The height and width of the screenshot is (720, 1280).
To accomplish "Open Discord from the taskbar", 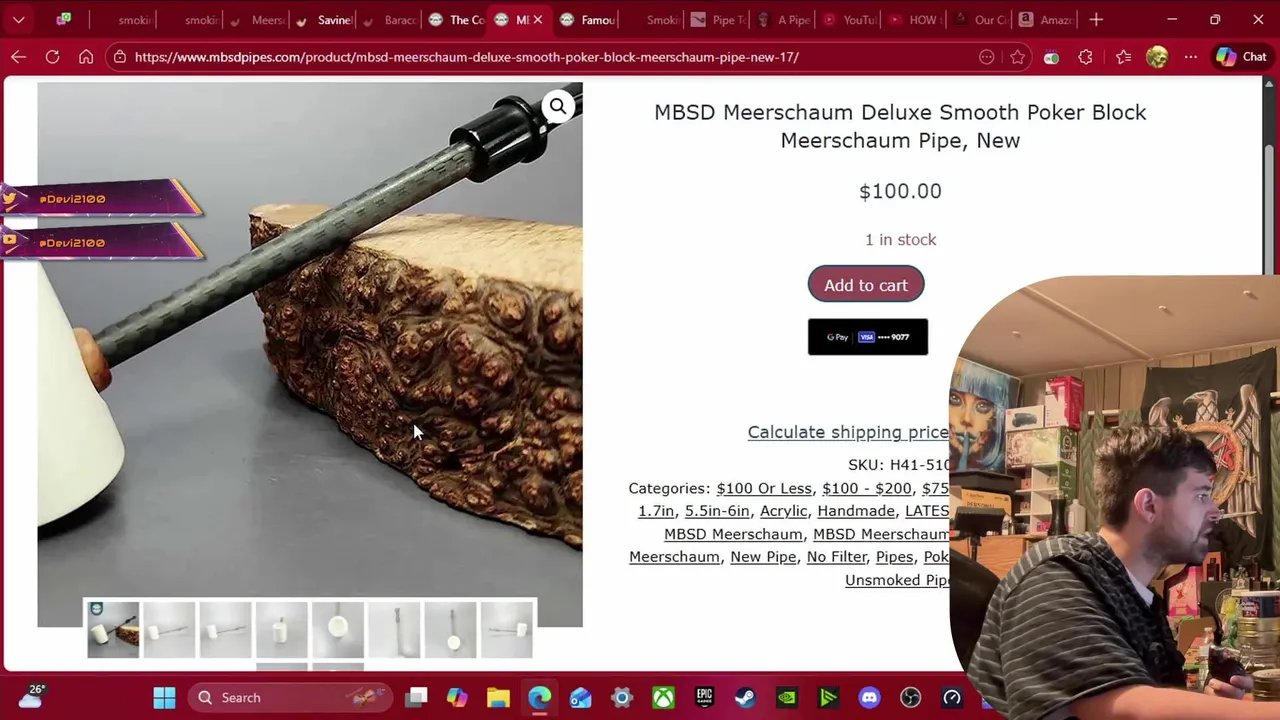I will (869, 697).
